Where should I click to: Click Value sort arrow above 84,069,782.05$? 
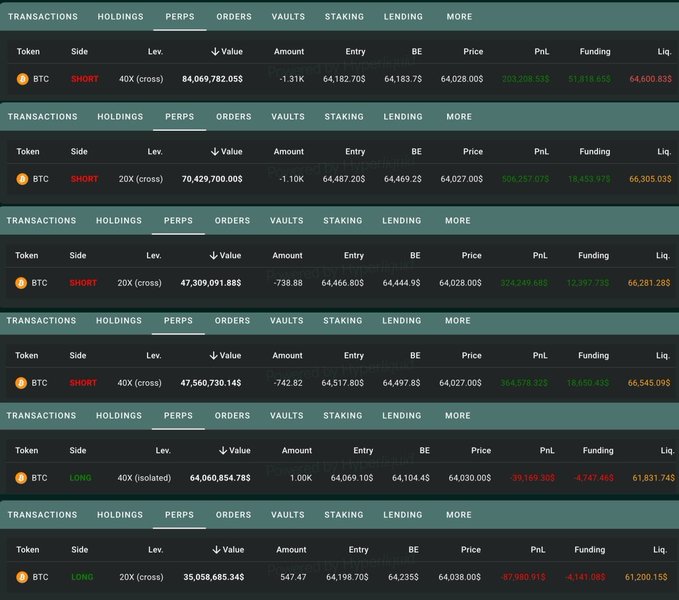click(x=215, y=52)
